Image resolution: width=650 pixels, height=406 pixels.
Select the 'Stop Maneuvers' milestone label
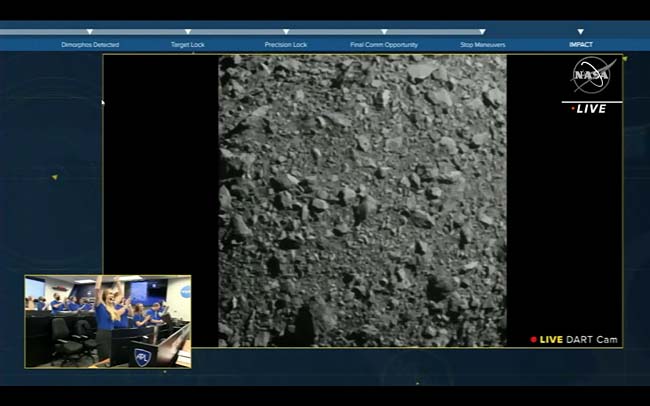pos(483,45)
